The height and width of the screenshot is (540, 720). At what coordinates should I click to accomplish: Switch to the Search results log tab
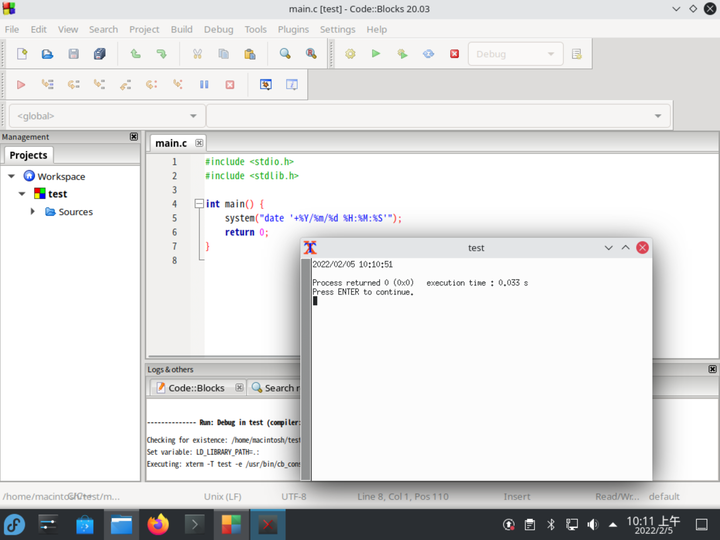coord(274,388)
